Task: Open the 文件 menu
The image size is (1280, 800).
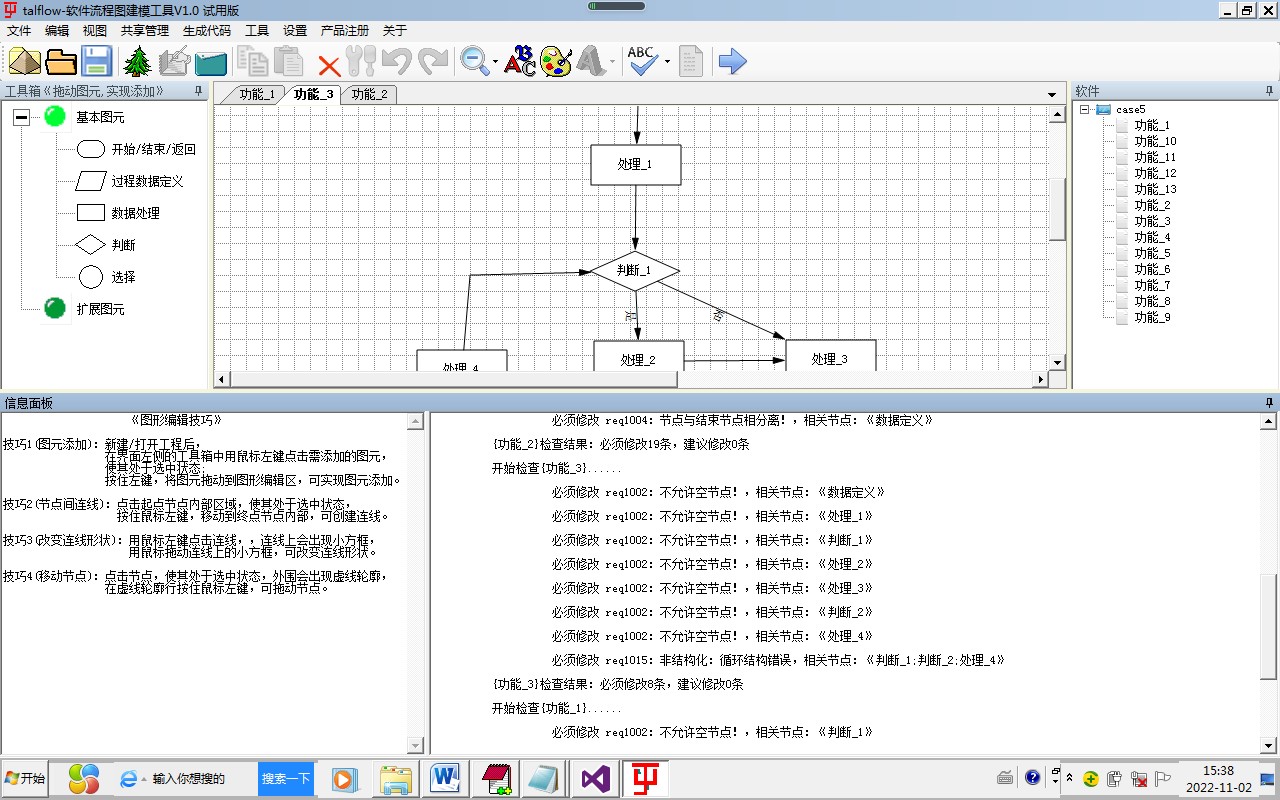Action: tap(19, 31)
